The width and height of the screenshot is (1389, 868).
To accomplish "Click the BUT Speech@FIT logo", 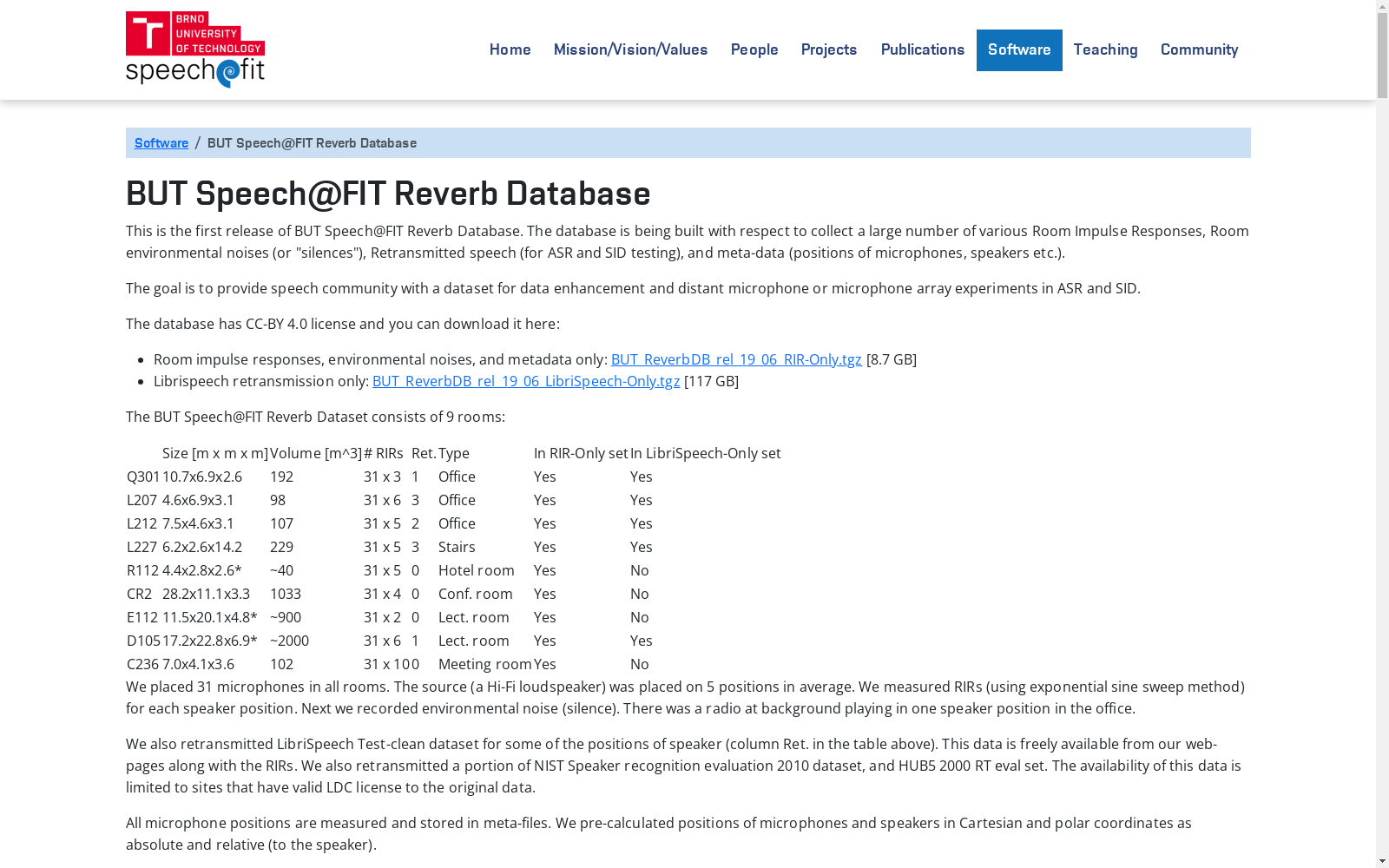I will [195, 49].
